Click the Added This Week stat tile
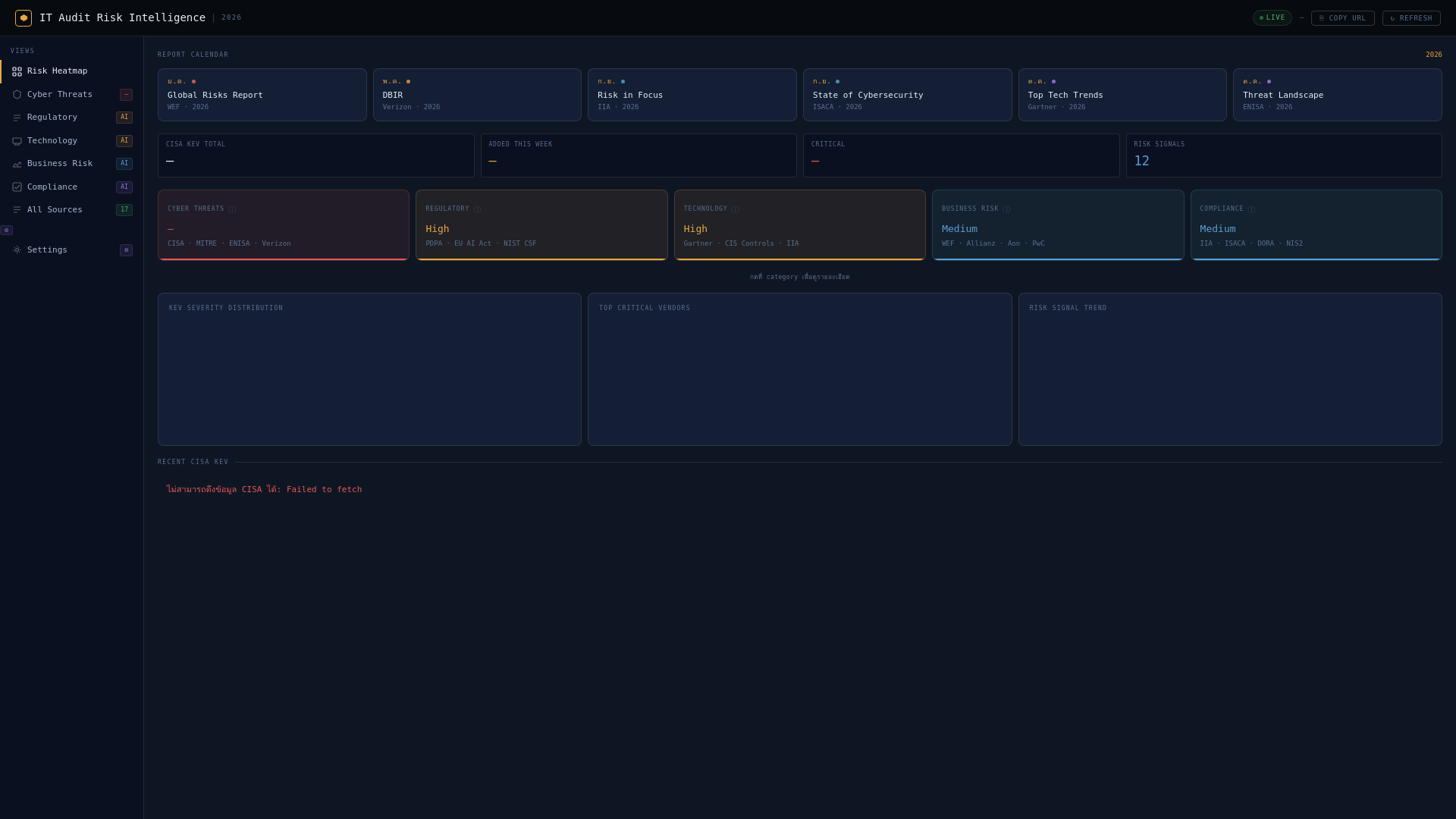Image resolution: width=1456 pixels, height=819 pixels. point(639,155)
